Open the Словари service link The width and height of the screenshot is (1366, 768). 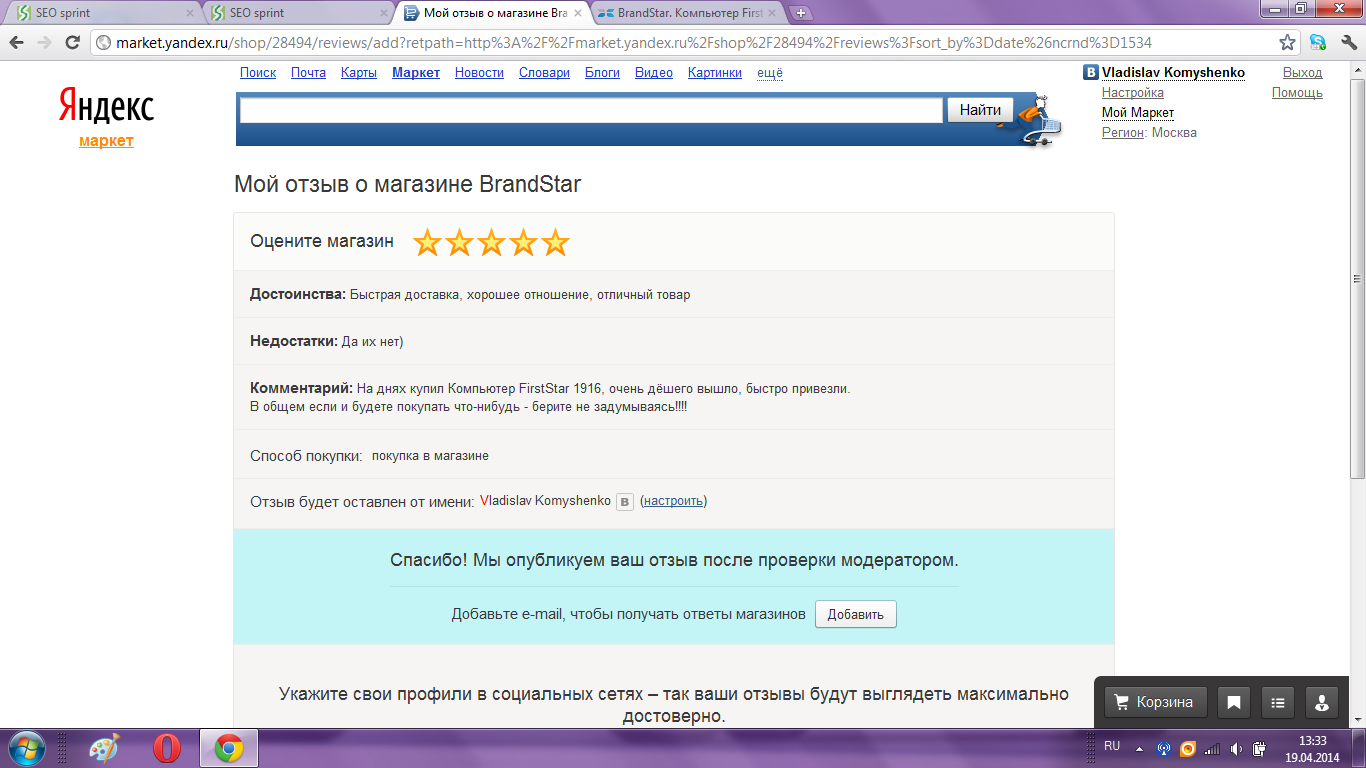click(x=544, y=73)
